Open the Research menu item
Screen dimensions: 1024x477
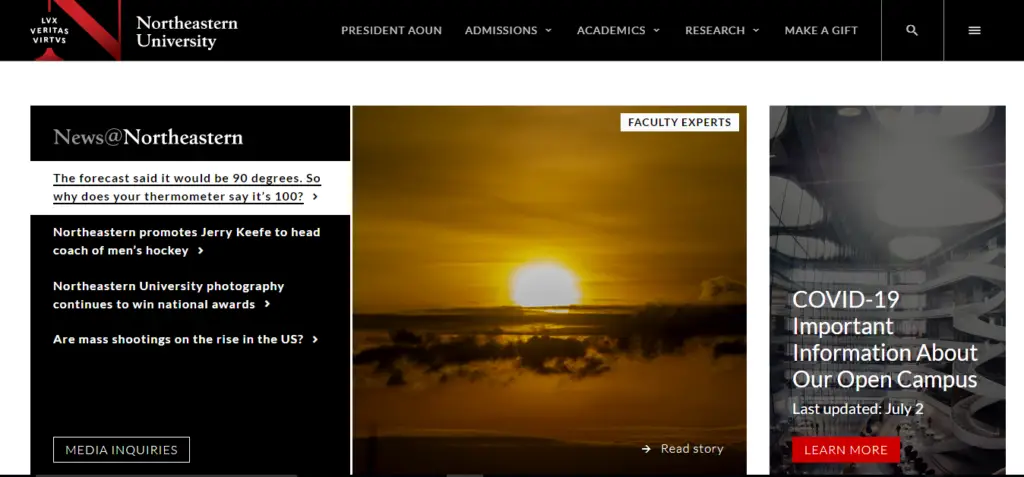[x=714, y=30]
